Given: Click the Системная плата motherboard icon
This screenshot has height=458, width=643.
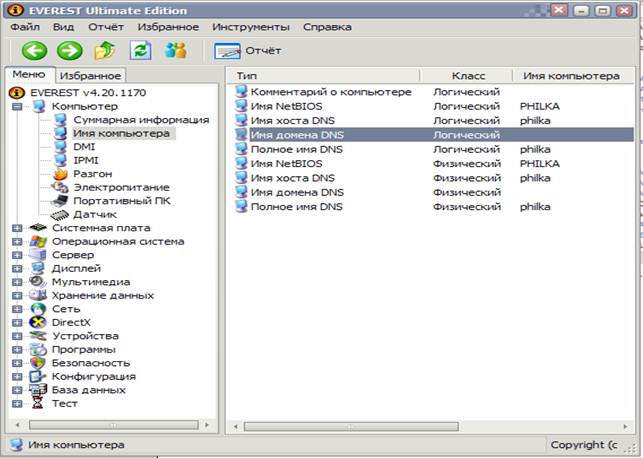Looking at the screenshot, I should coord(38,228).
